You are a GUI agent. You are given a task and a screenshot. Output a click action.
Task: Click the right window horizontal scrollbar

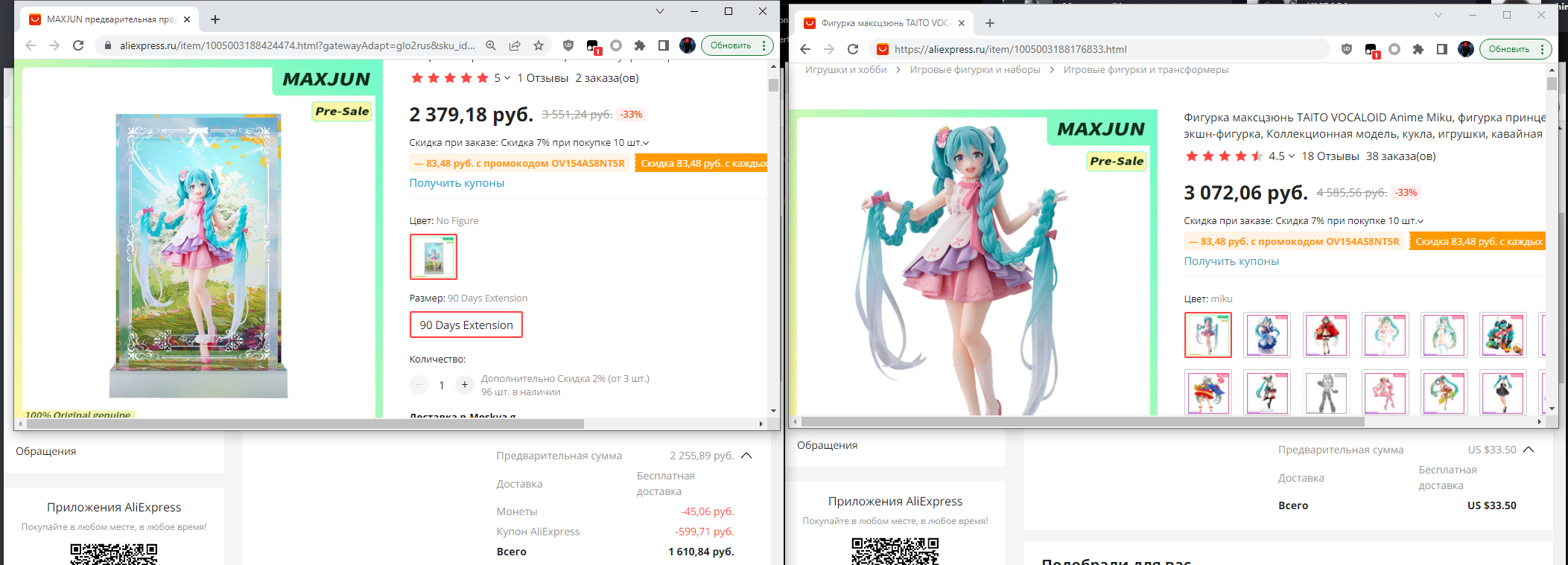(1082, 421)
